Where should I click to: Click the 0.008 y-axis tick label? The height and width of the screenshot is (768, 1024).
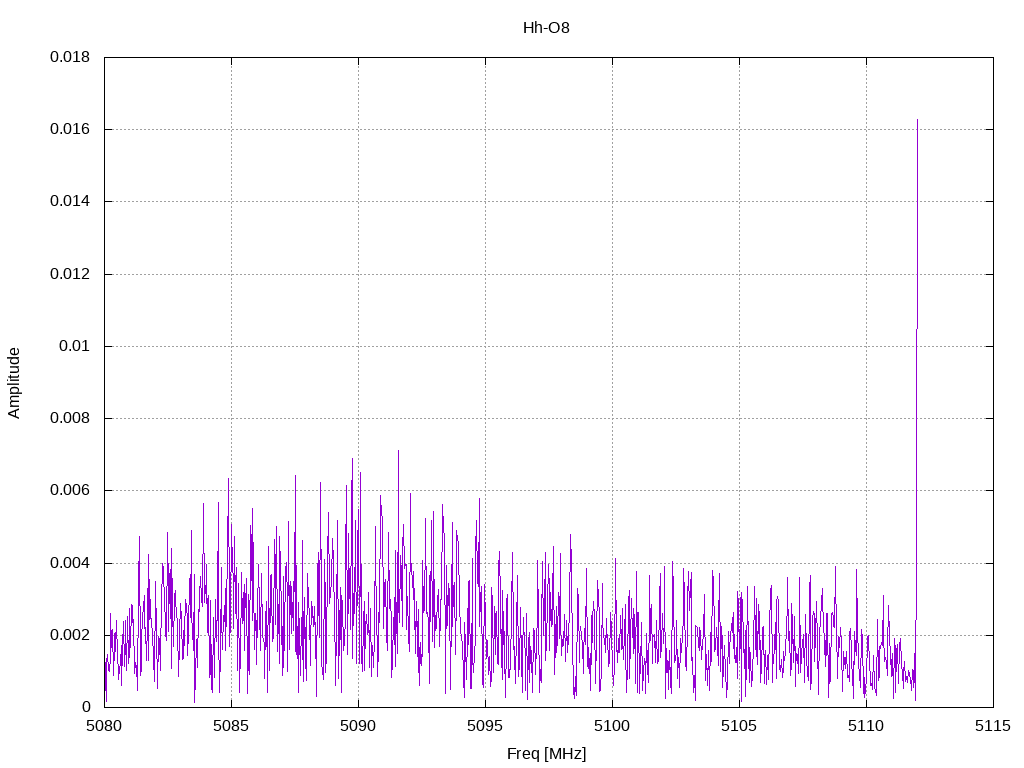click(x=70, y=418)
